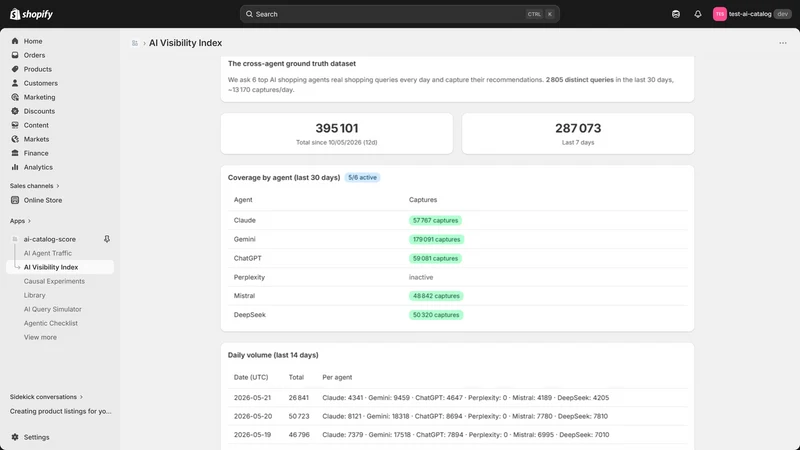
Task: Click the test-ai-catalog store avatar
Action: click(719, 14)
